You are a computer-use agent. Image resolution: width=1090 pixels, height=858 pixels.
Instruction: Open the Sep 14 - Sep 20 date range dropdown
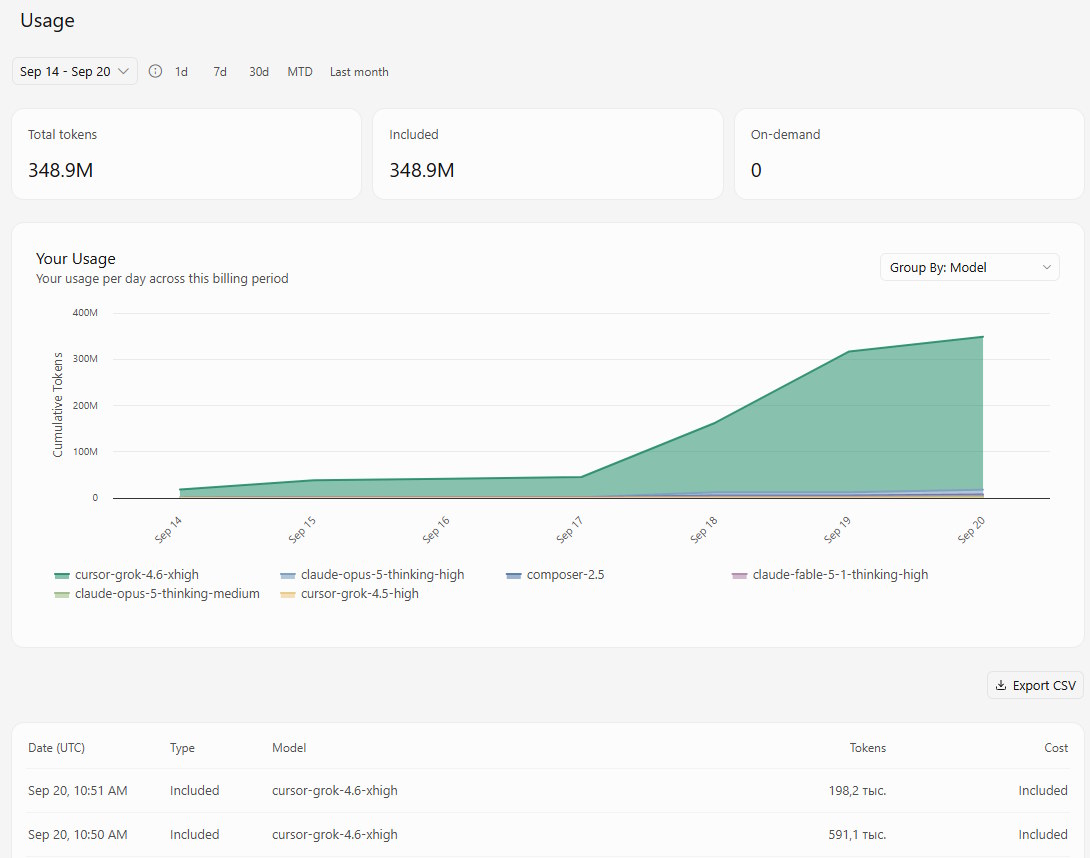(x=74, y=72)
